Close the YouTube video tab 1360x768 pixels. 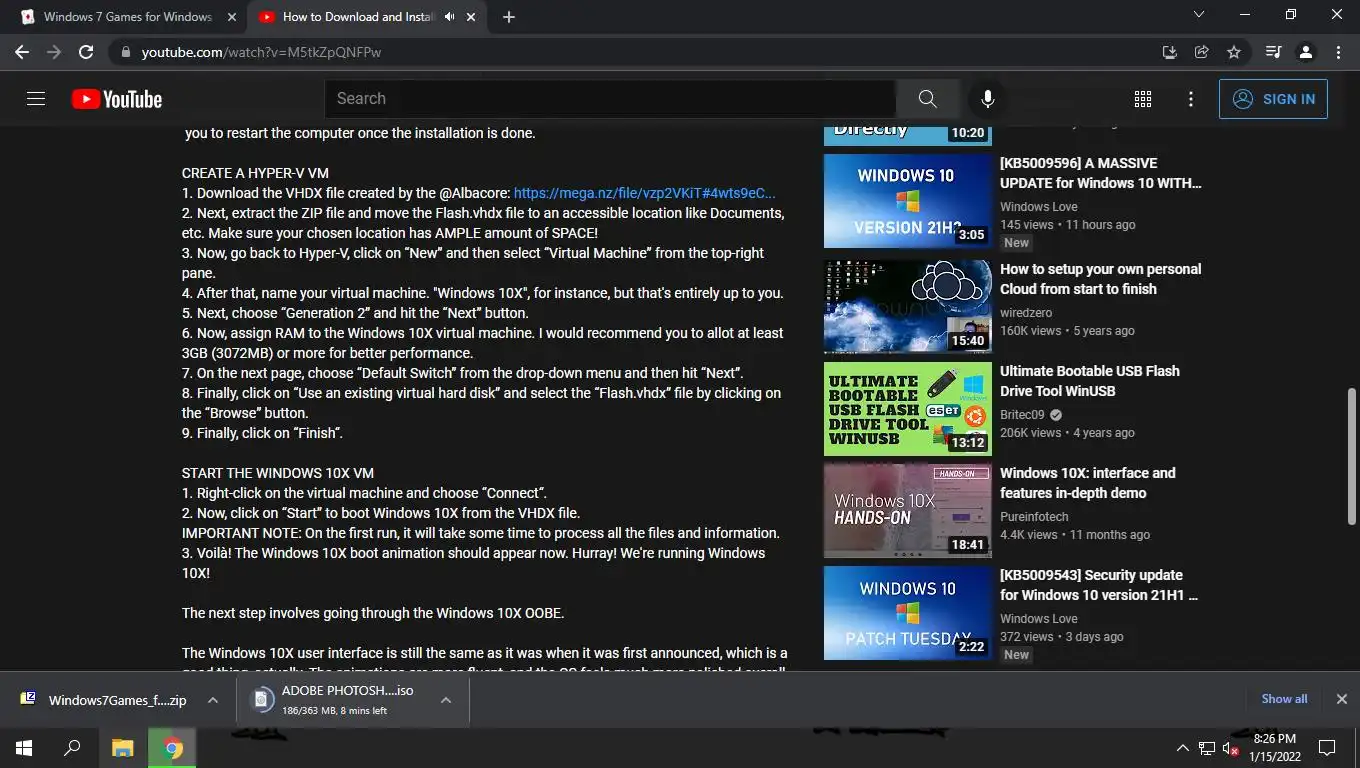click(472, 17)
